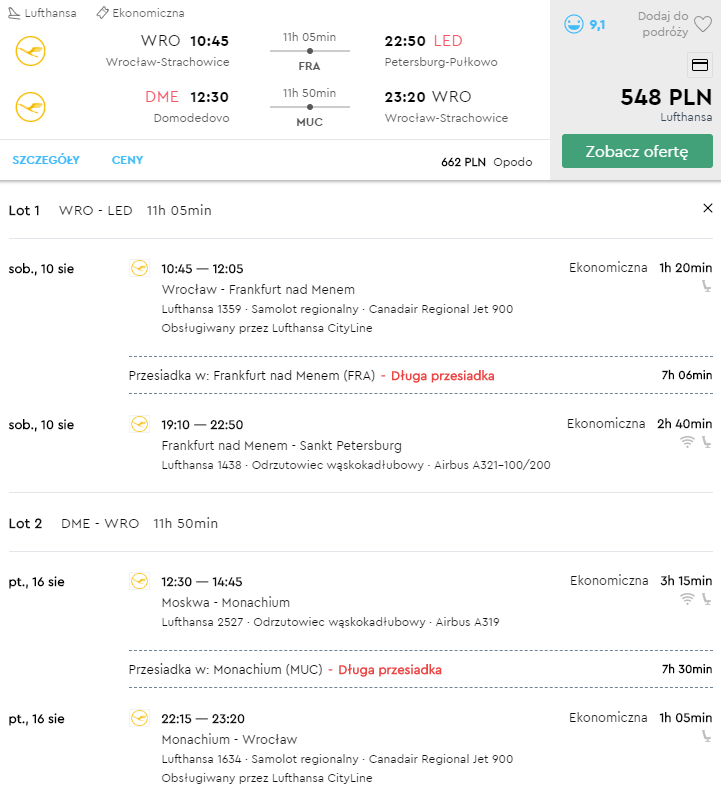721x801 pixels.
Task: Click the 548 PLN price
Action: 666,97
